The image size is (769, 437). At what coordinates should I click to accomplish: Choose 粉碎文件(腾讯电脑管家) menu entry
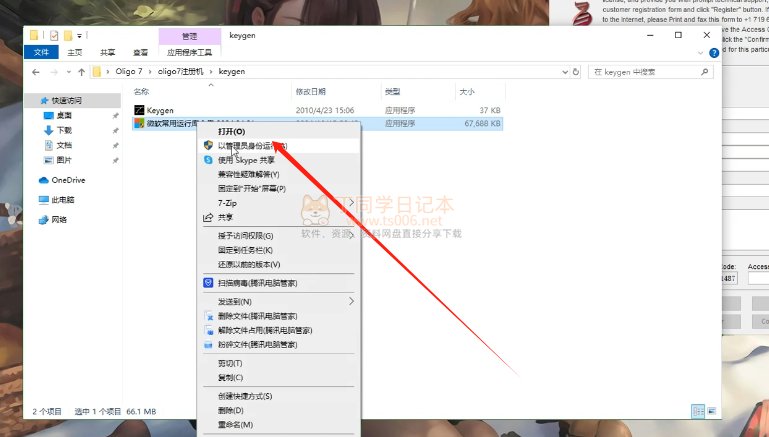click(279, 345)
